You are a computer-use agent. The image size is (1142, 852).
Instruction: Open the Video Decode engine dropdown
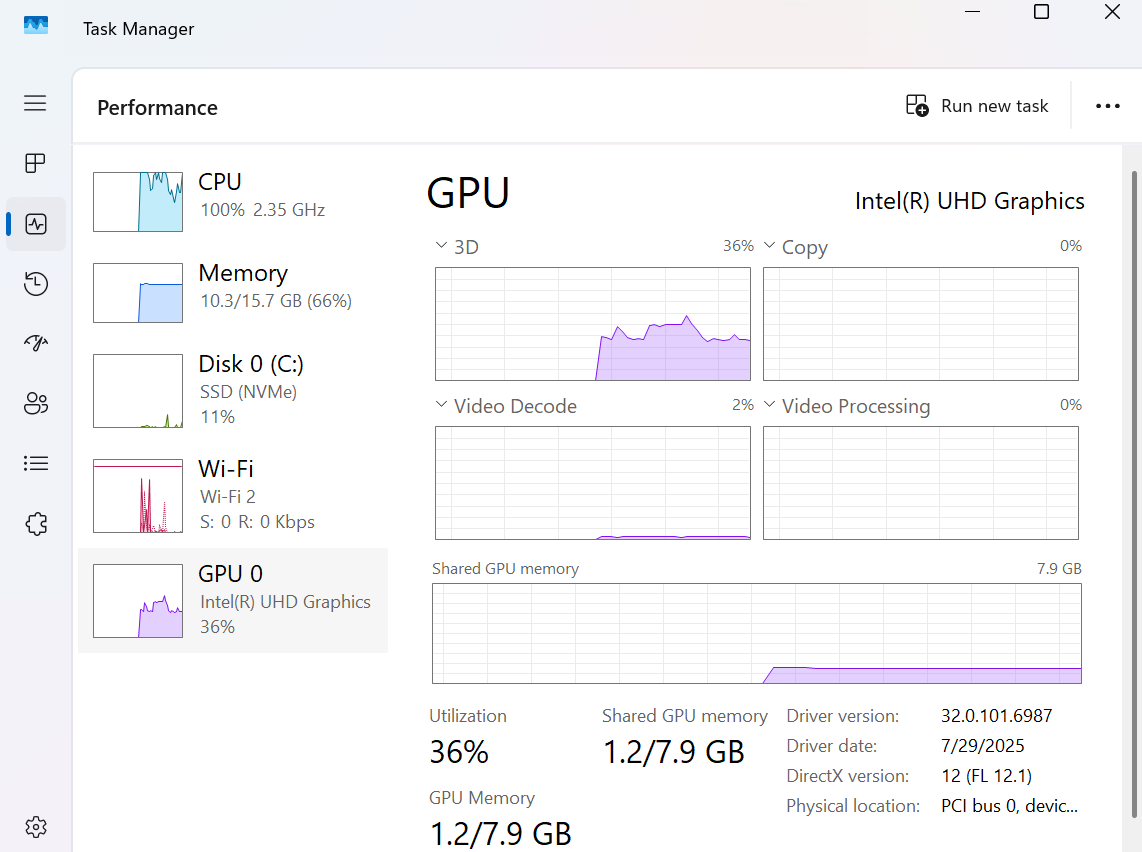point(441,405)
